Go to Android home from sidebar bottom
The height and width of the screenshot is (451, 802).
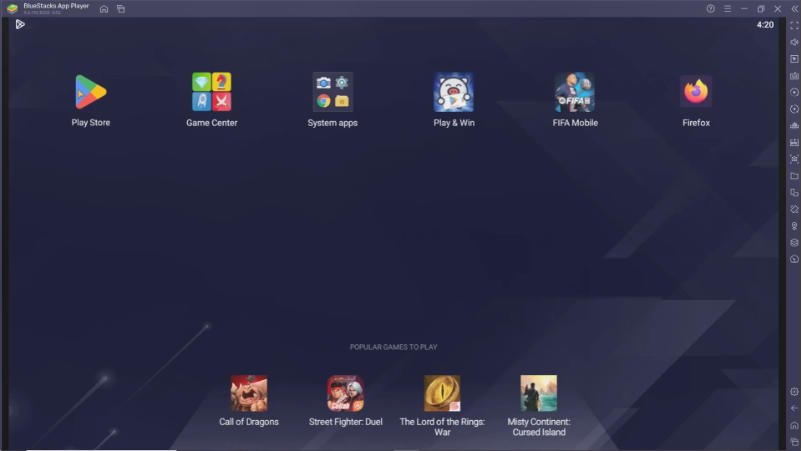[794, 425]
